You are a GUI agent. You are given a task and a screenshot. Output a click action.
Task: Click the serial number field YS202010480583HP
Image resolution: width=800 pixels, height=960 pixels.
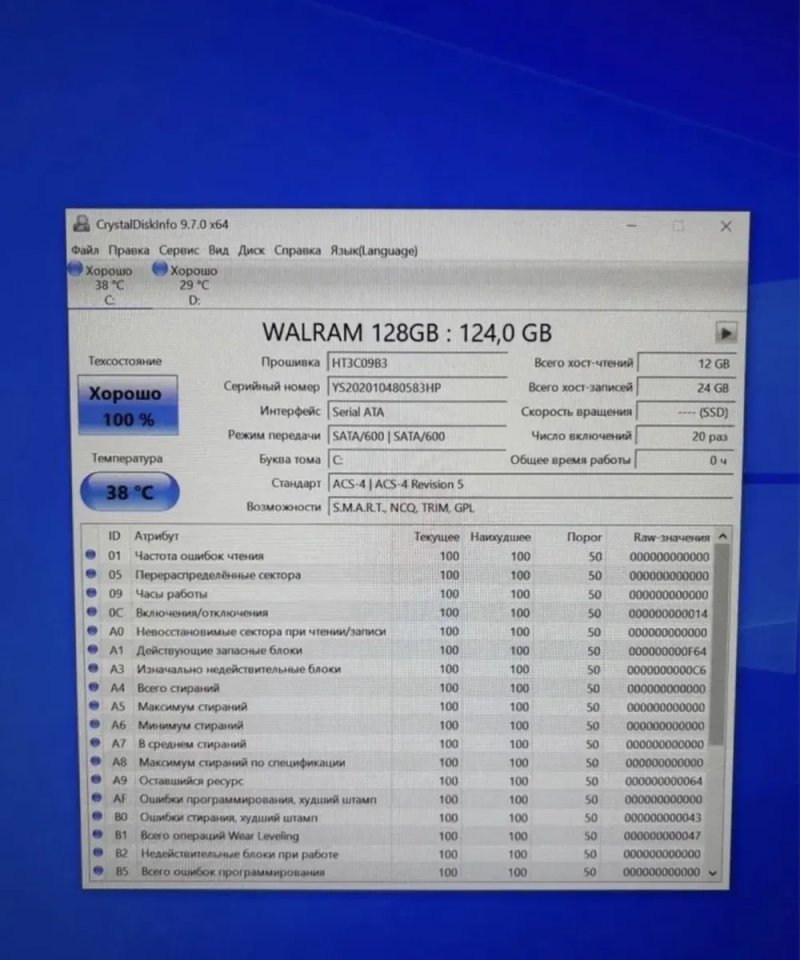click(417, 388)
